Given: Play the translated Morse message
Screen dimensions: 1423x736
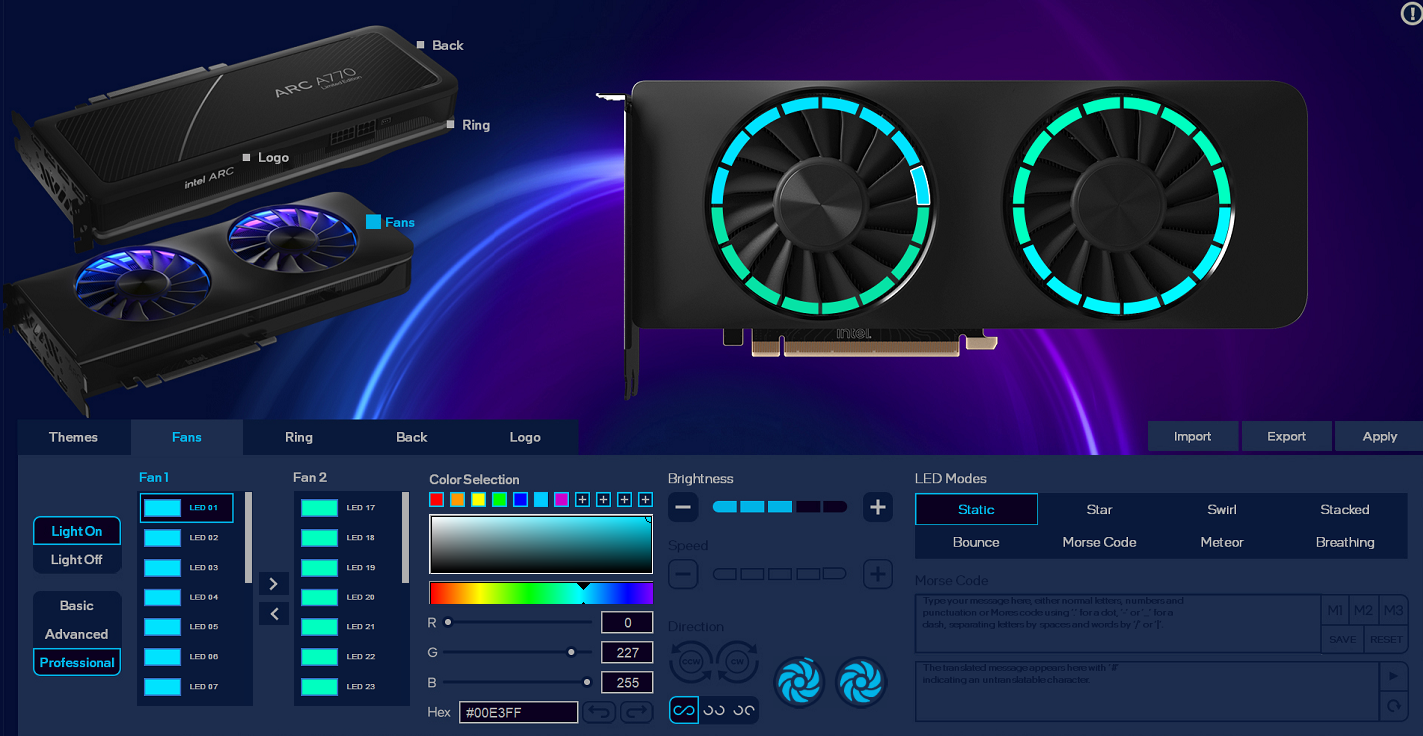Looking at the screenshot, I should [x=1392, y=675].
